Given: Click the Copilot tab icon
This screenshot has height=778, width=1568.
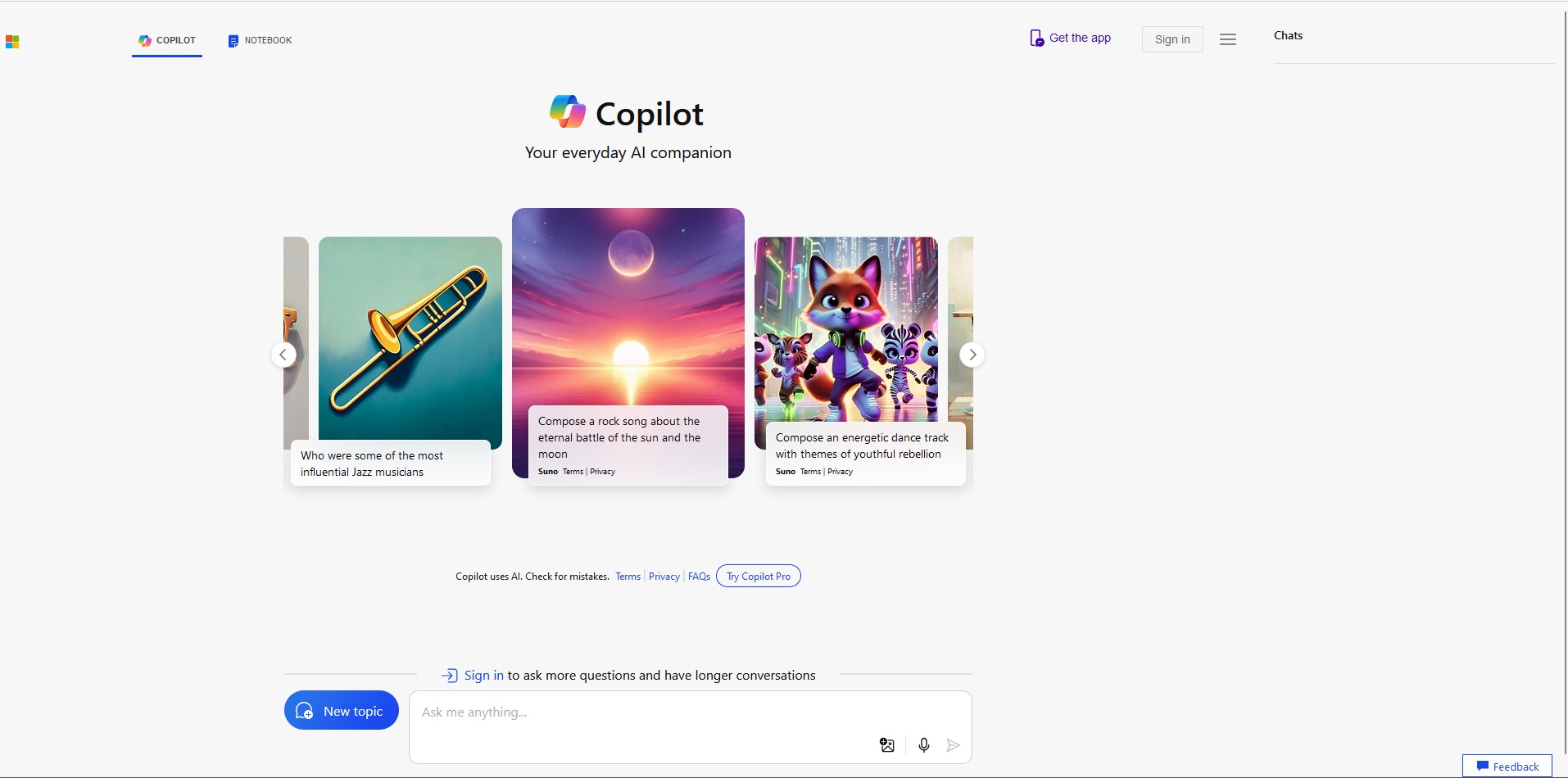Looking at the screenshot, I should click(145, 40).
